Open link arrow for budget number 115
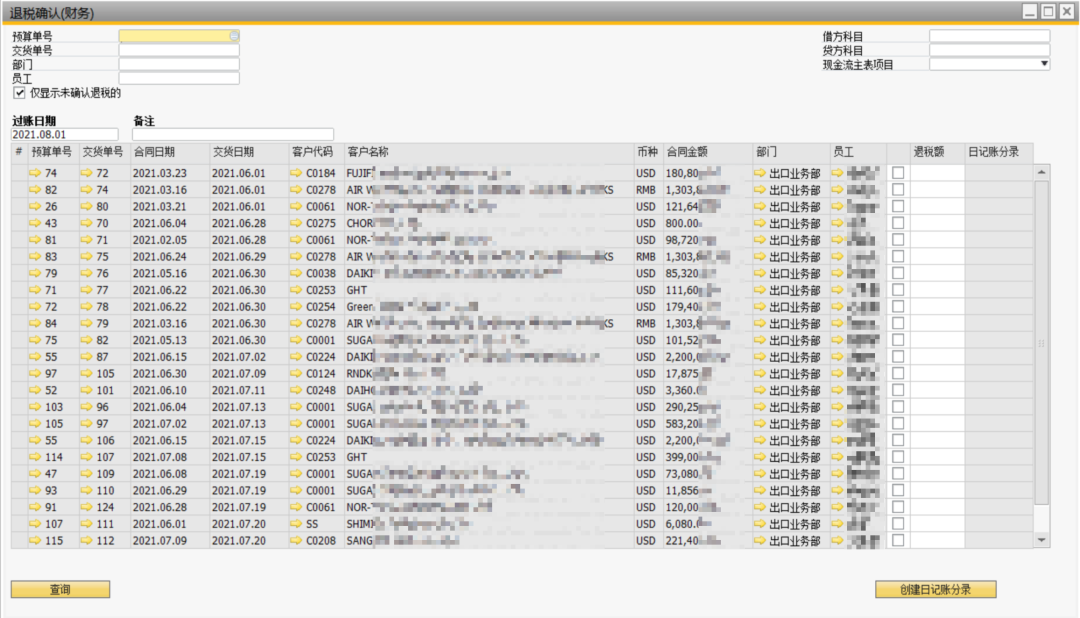 (x=35, y=541)
